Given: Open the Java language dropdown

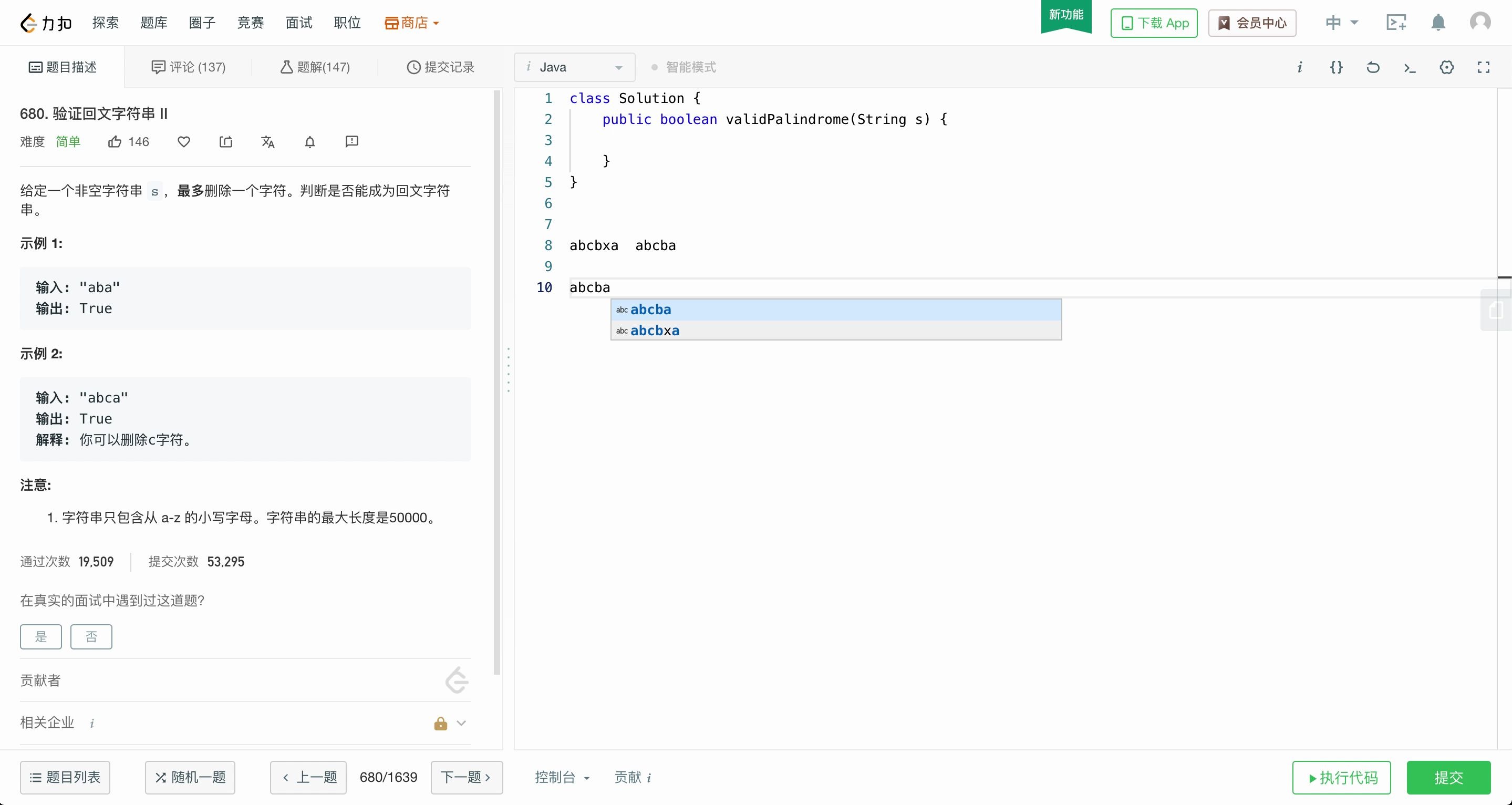Looking at the screenshot, I should tap(574, 67).
